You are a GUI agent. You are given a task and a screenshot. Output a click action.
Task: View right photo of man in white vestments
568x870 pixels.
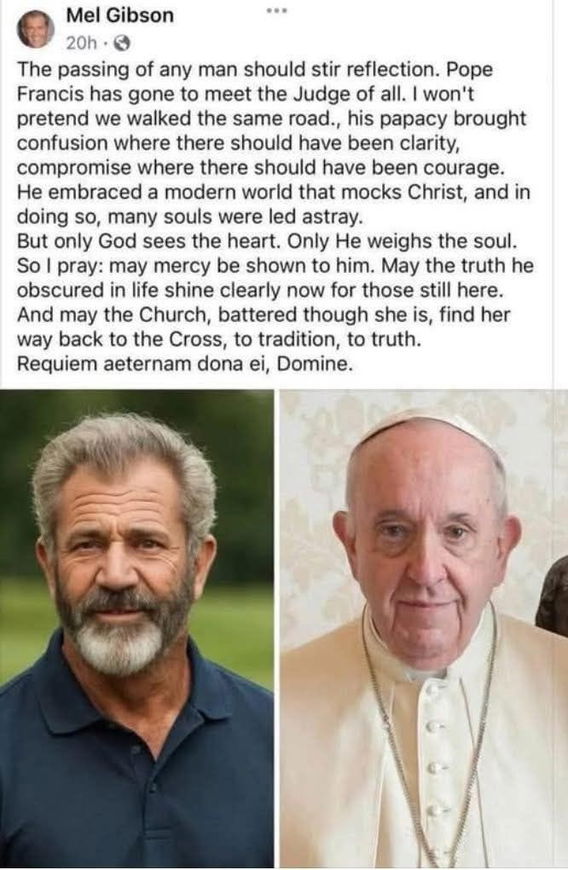[x=424, y=629]
